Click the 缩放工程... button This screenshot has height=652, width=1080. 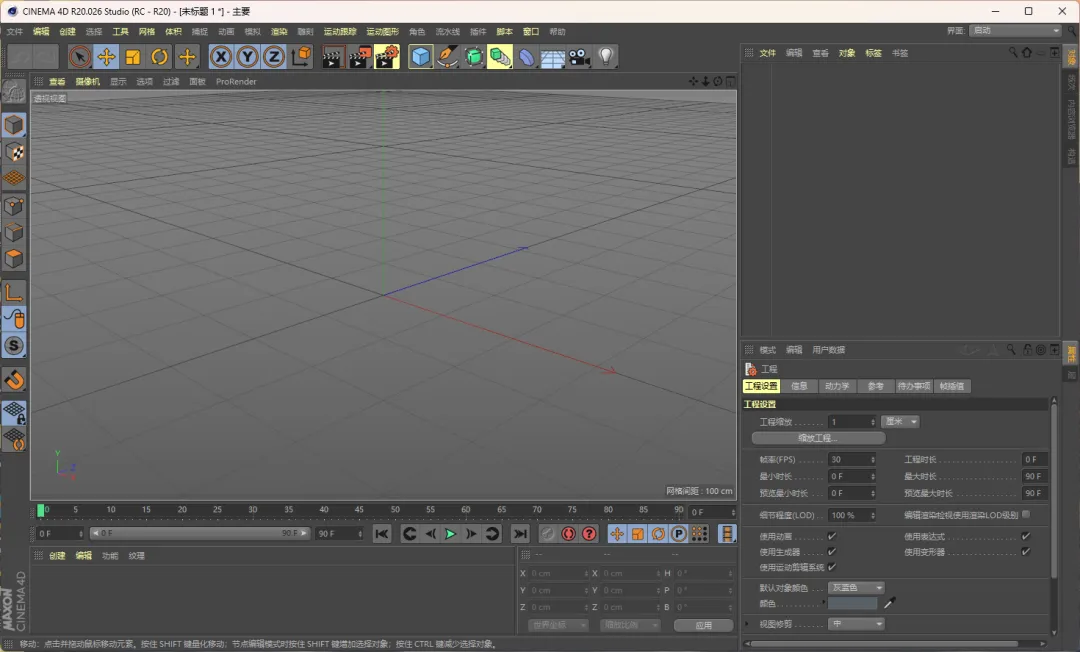coord(818,438)
